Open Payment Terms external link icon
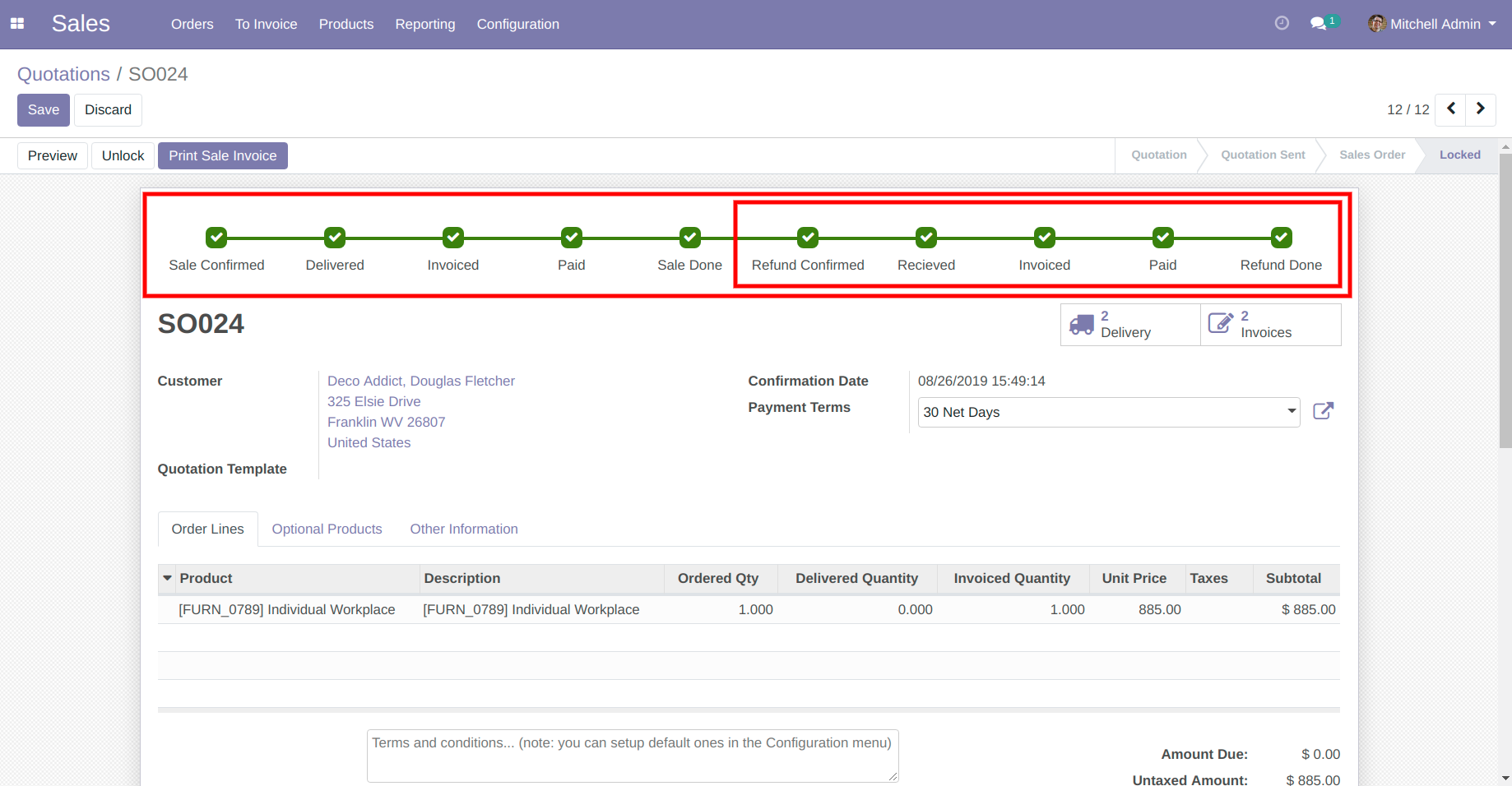The image size is (1512, 786). (x=1323, y=411)
